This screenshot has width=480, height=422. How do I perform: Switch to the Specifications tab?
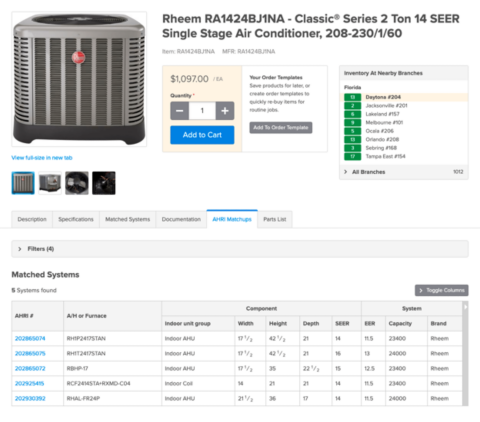(x=76, y=219)
